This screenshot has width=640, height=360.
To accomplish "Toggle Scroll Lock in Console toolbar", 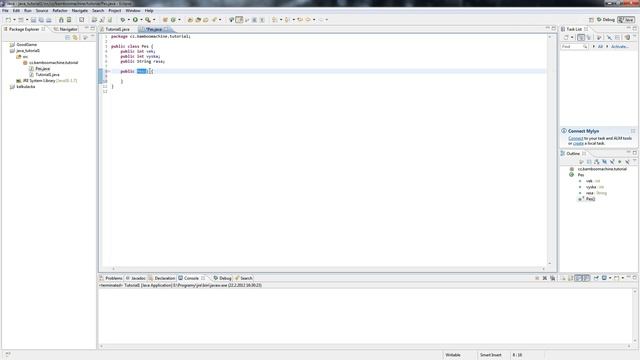I will pyautogui.click(x=571, y=278).
